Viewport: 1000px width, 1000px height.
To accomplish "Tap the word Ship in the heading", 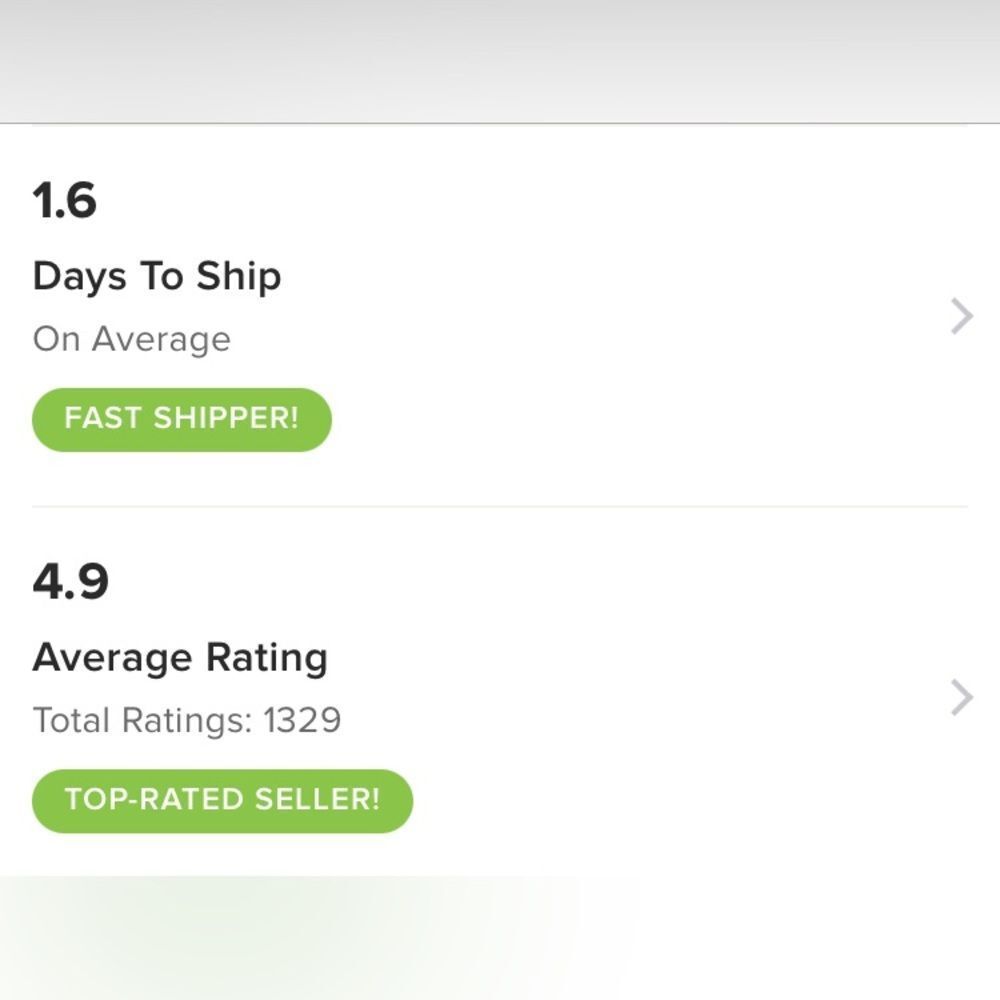I will [x=238, y=277].
